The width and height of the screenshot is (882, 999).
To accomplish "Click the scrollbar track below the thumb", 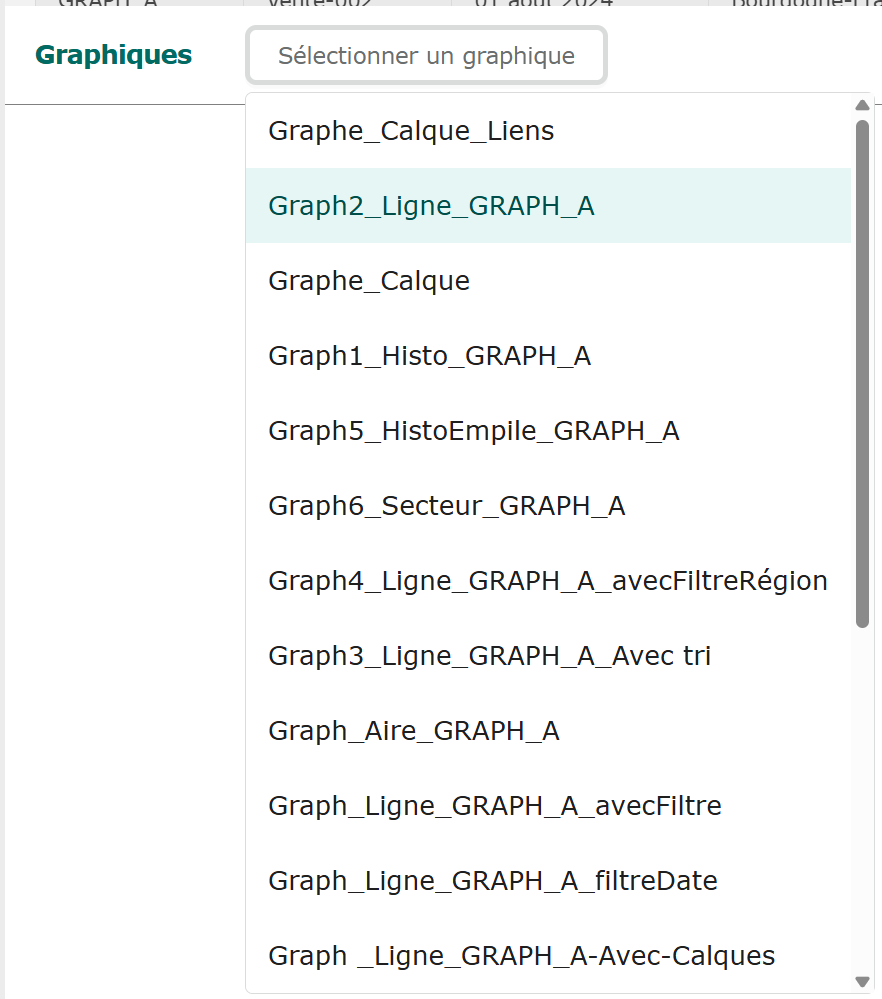I will click(x=863, y=800).
